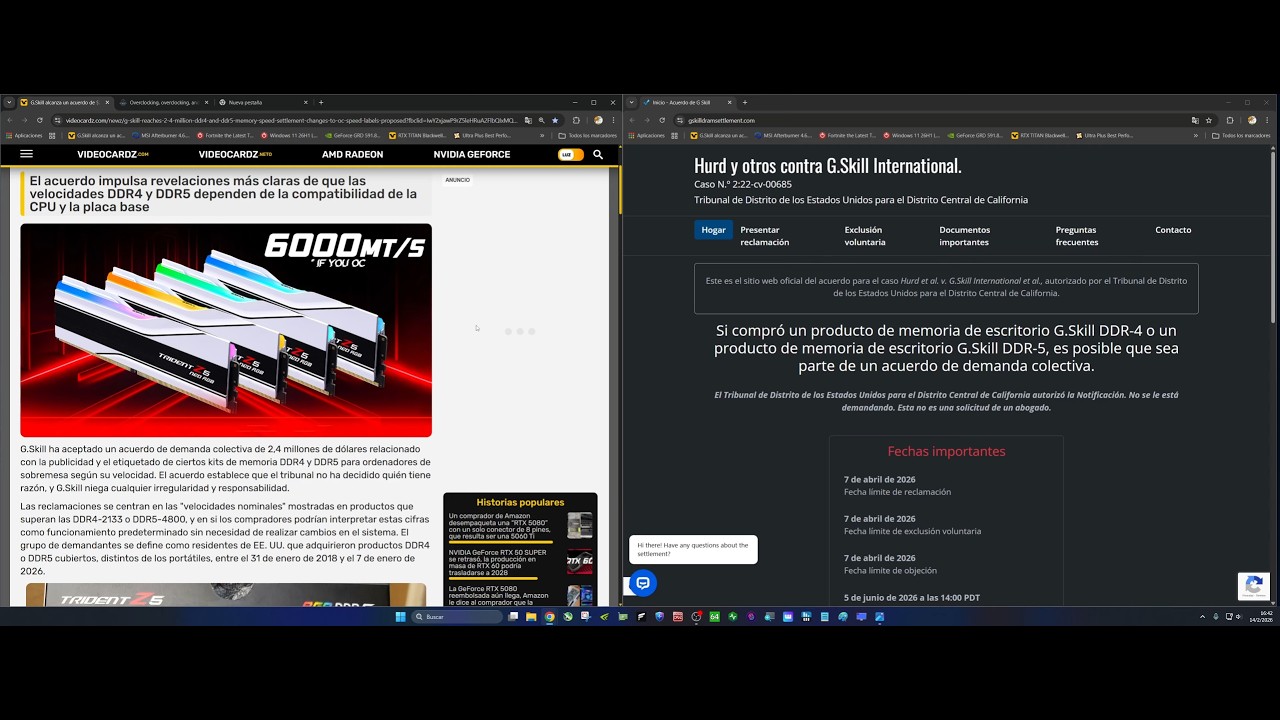Click zoom magnifier icon in left address bar
This screenshot has height=720, width=1280.
[541, 120]
